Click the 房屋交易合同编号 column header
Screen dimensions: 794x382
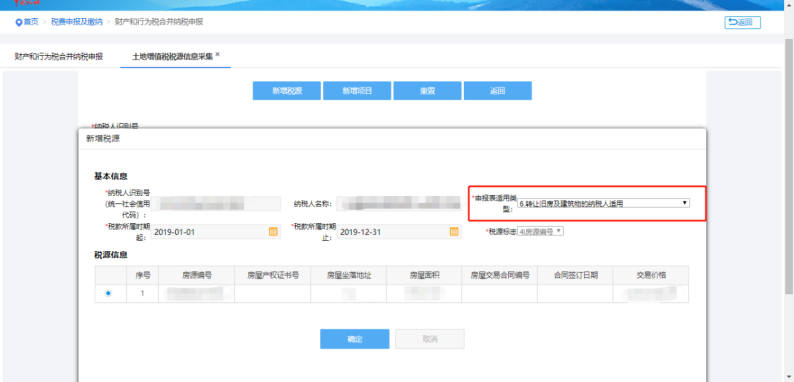pos(500,275)
